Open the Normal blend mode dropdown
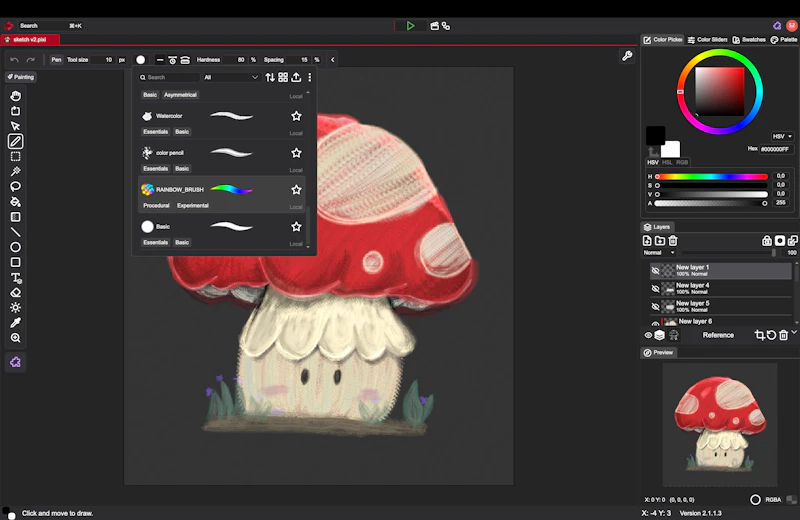Viewport: 800px width, 520px height. (659, 253)
